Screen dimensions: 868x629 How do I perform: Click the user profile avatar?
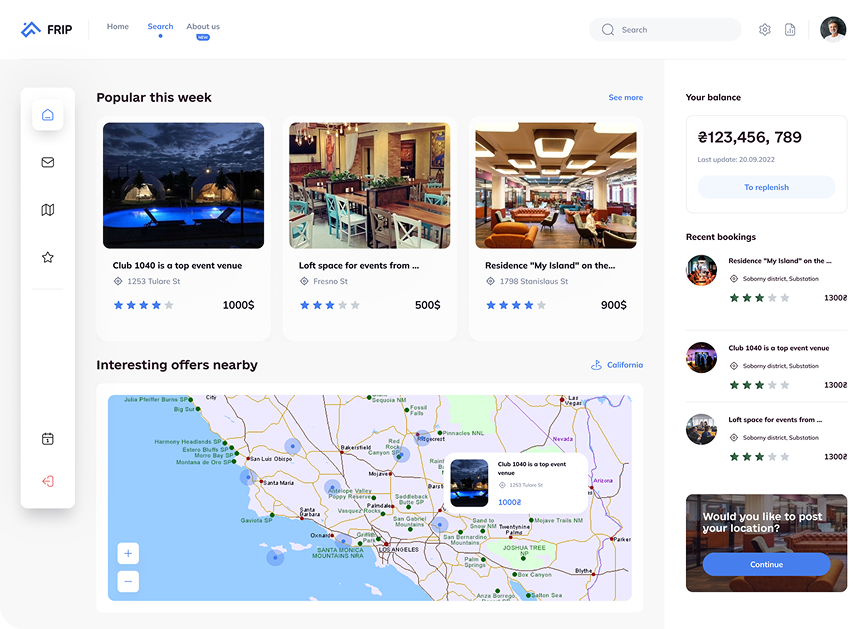point(832,30)
